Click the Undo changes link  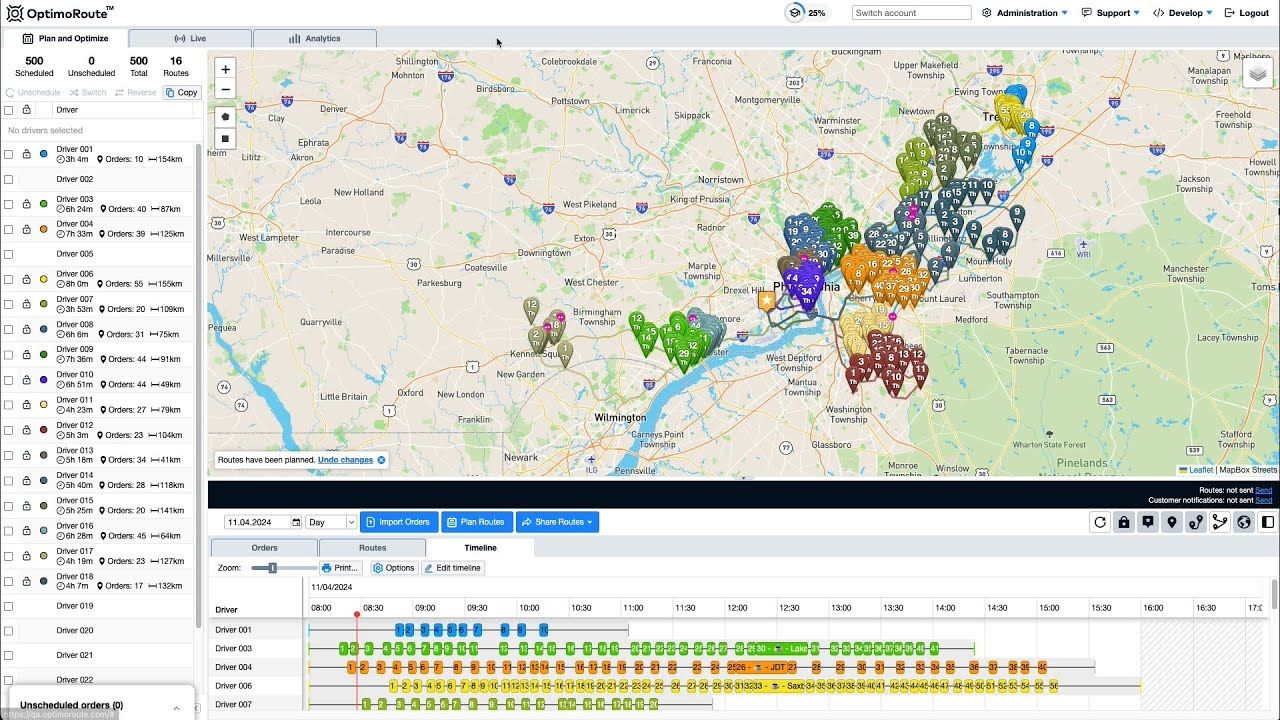[x=344, y=460]
